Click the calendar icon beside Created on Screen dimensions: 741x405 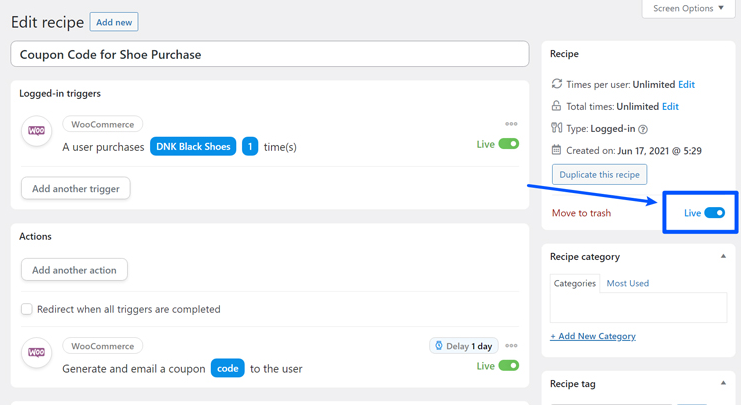coord(557,150)
